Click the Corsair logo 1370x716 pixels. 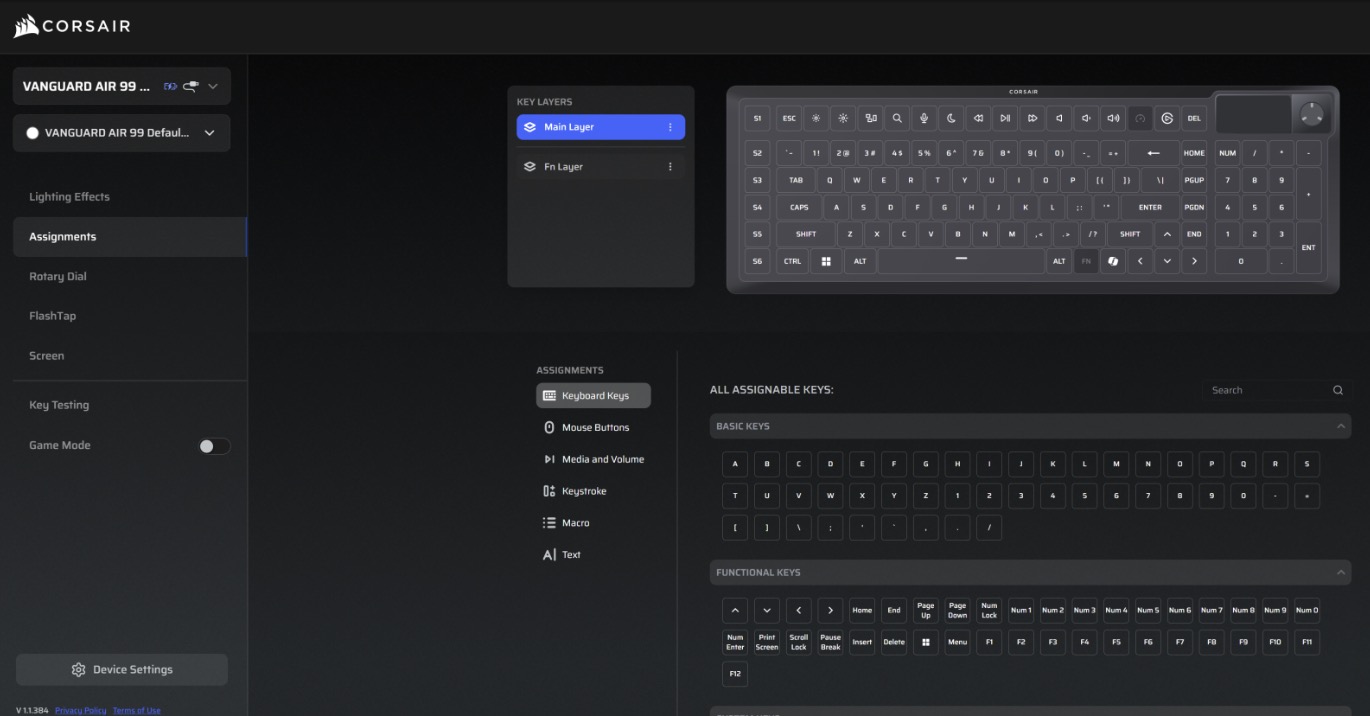point(72,26)
